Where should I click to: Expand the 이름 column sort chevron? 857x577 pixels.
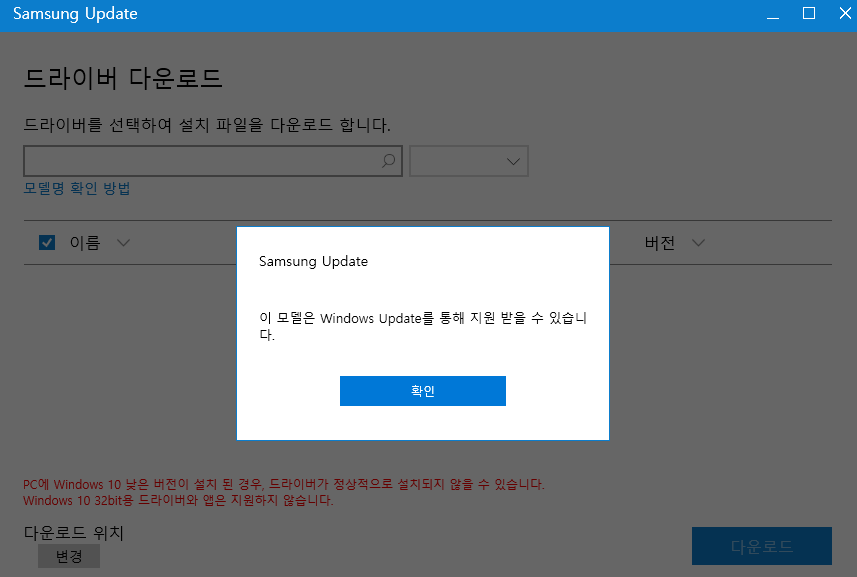124,243
